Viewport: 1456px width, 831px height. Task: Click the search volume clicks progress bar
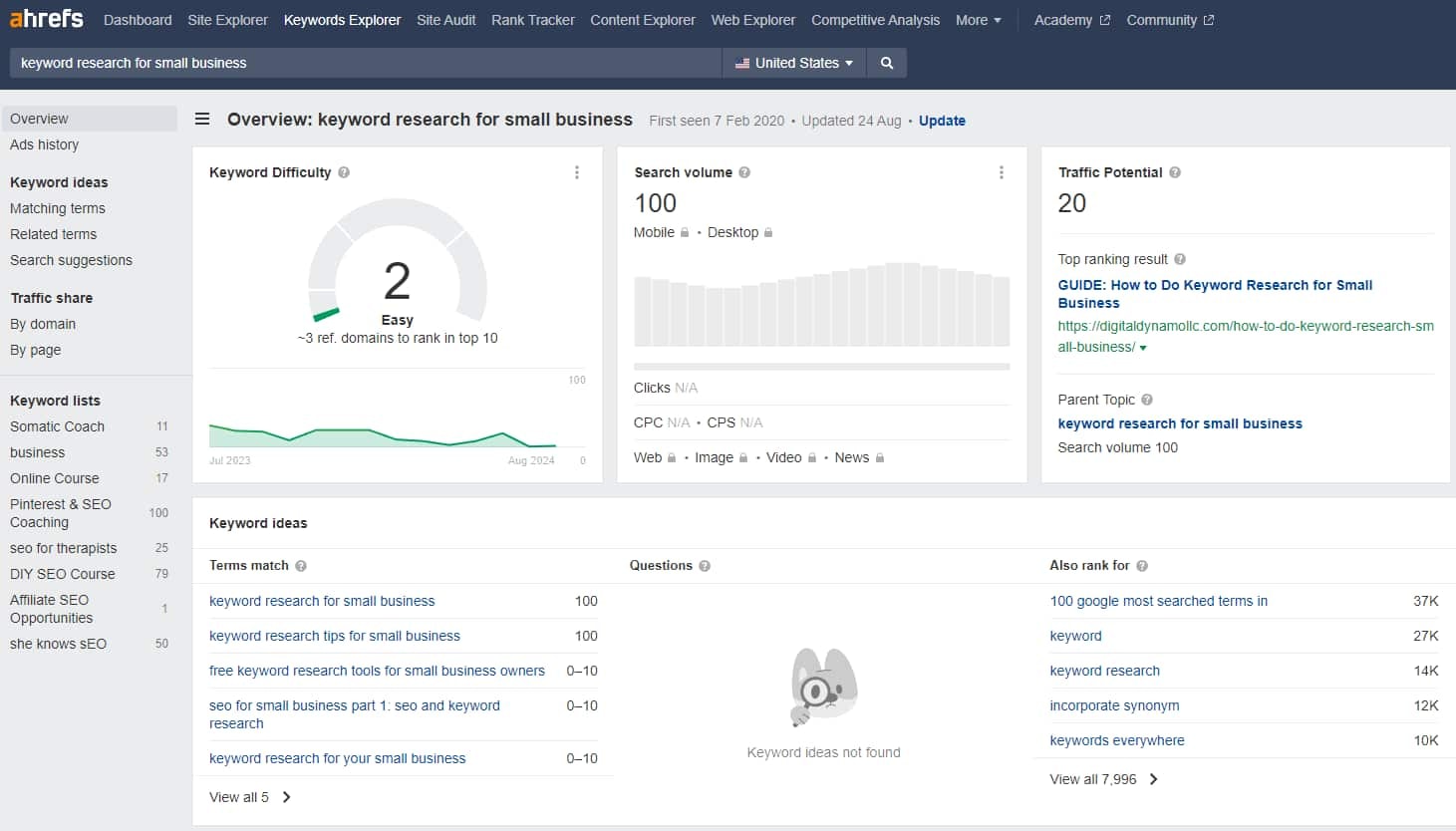click(821, 367)
